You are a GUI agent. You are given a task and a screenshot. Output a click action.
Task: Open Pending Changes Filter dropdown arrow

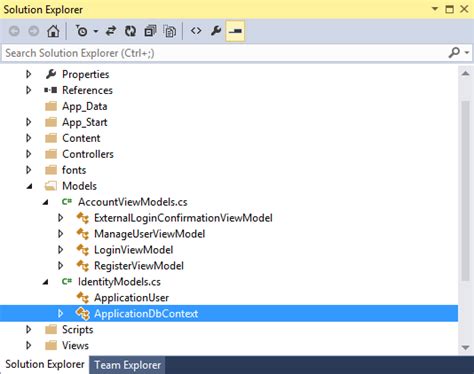pyautogui.click(x=96, y=31)
